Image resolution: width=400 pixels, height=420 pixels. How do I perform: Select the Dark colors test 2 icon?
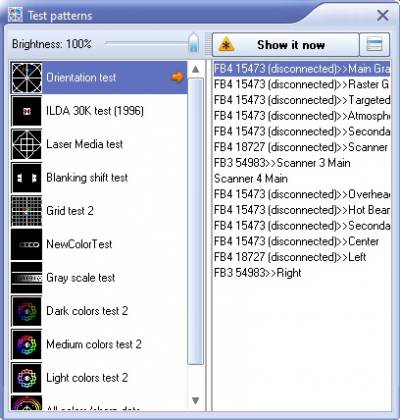[27, 311]
